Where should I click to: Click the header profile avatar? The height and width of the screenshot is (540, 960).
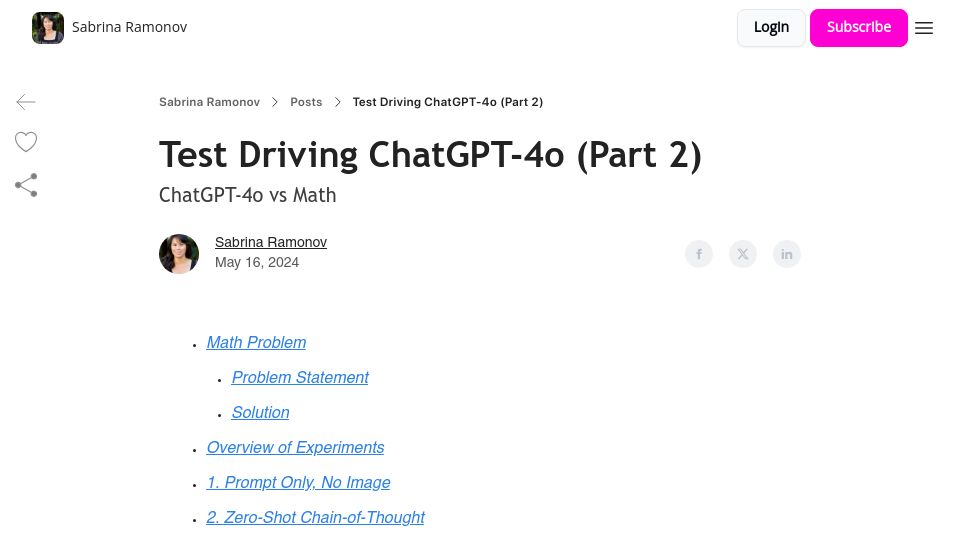(48, 28)
